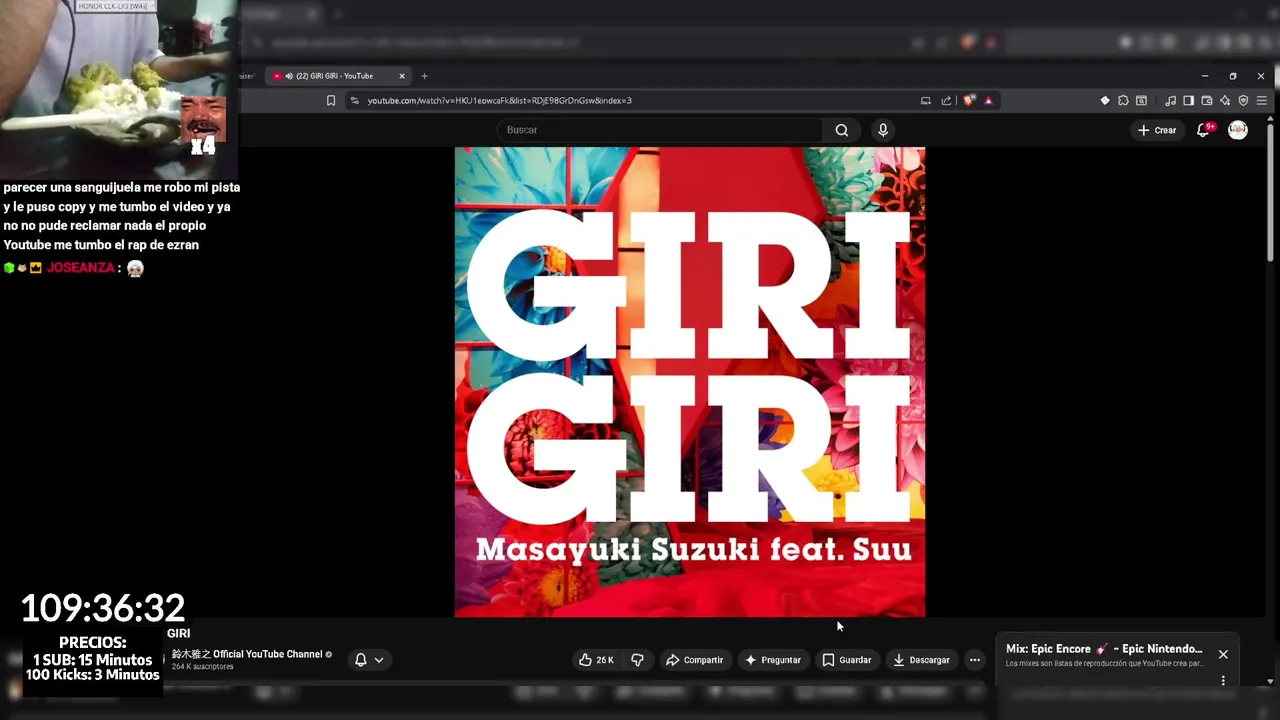
Task: Click Mix: Epic Encore playlist title
Action: tap(1104, 649)
